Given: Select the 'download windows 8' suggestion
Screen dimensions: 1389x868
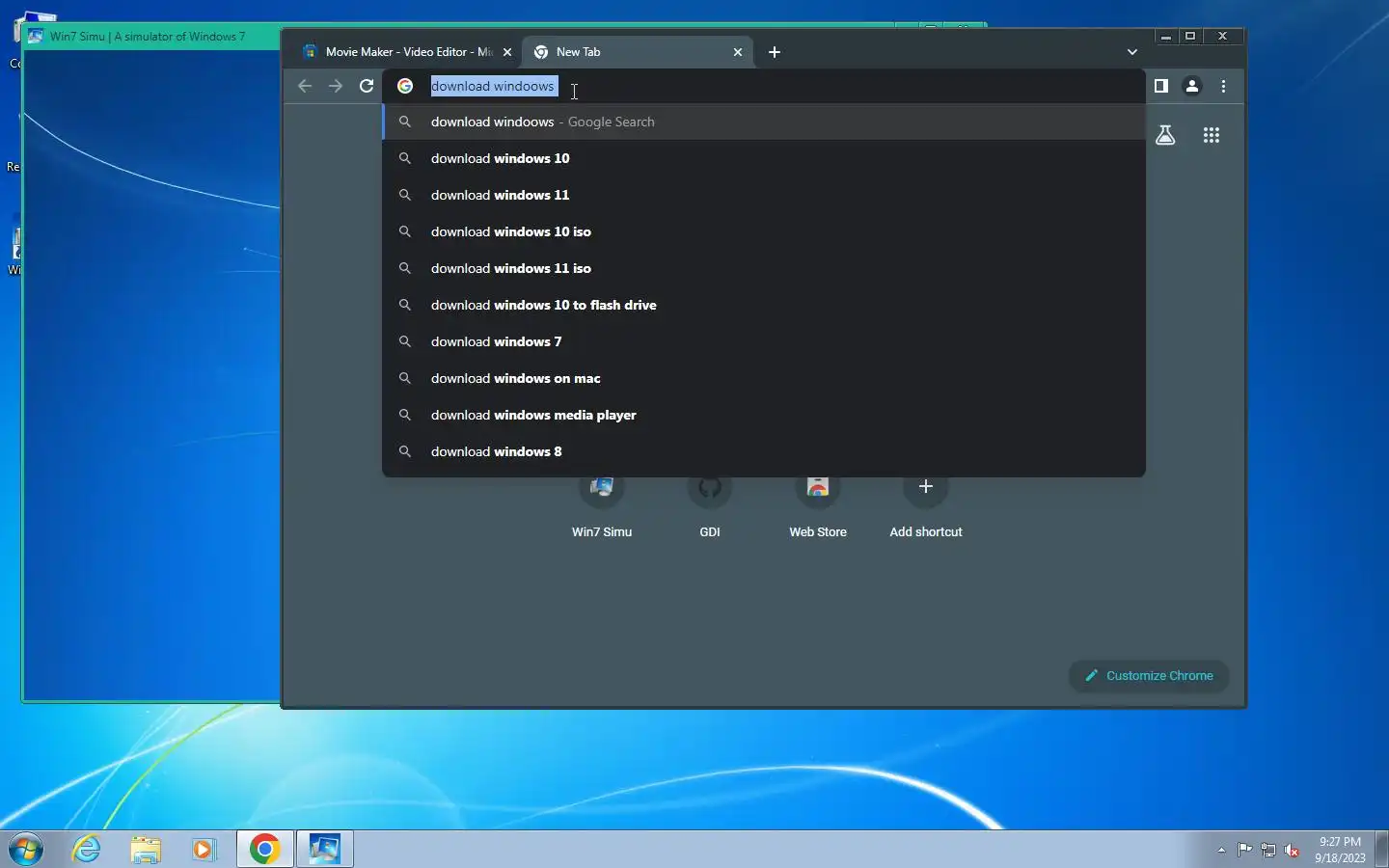Looking at the screenshot, I should (x=764, y=451).
